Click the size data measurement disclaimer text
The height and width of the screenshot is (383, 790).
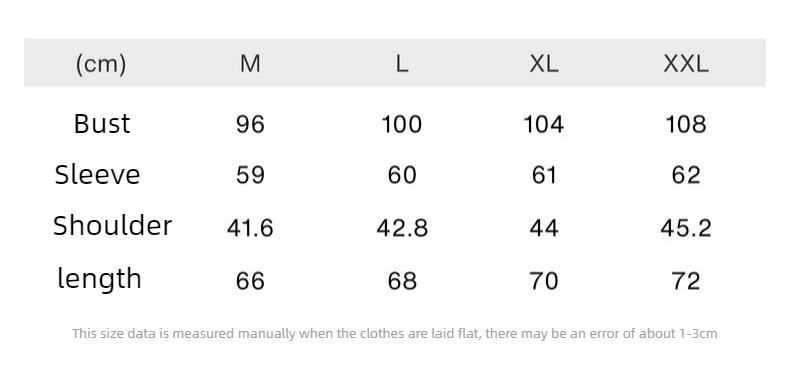[x=394, y=334]
